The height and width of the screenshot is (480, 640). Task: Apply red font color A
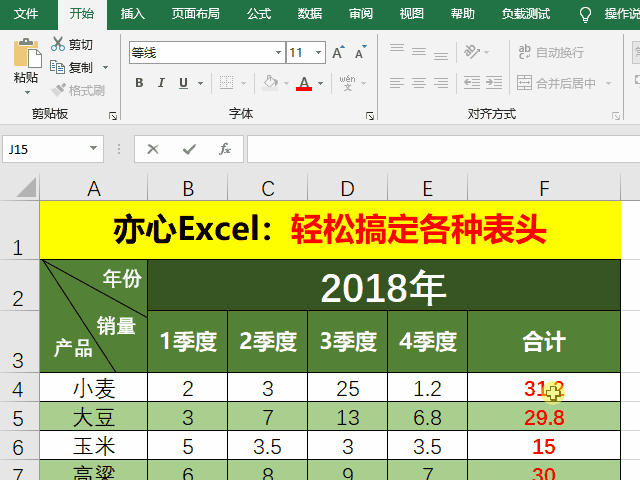tap(304, 83)
